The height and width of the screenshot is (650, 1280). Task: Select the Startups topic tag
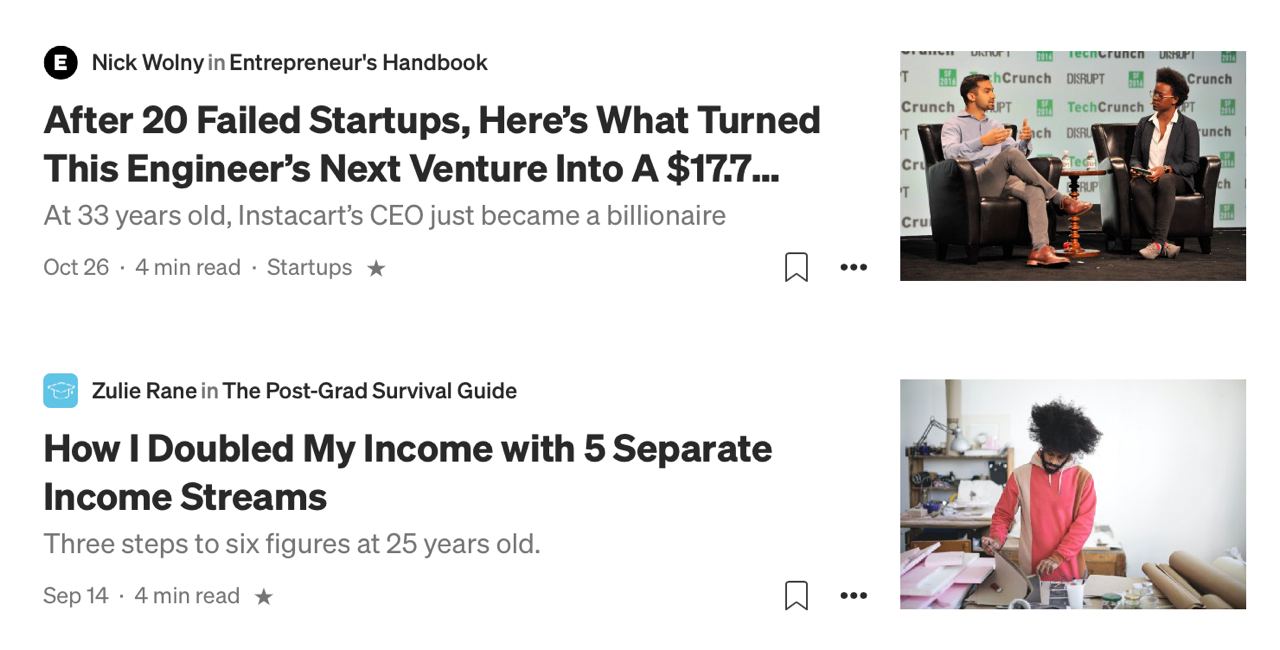click(309, 267)
